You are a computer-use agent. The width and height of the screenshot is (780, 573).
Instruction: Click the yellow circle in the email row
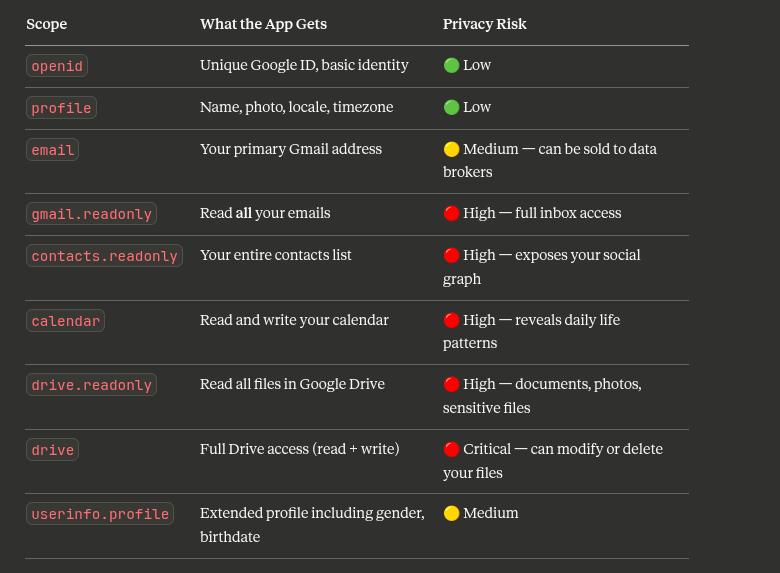click(451, 149)
